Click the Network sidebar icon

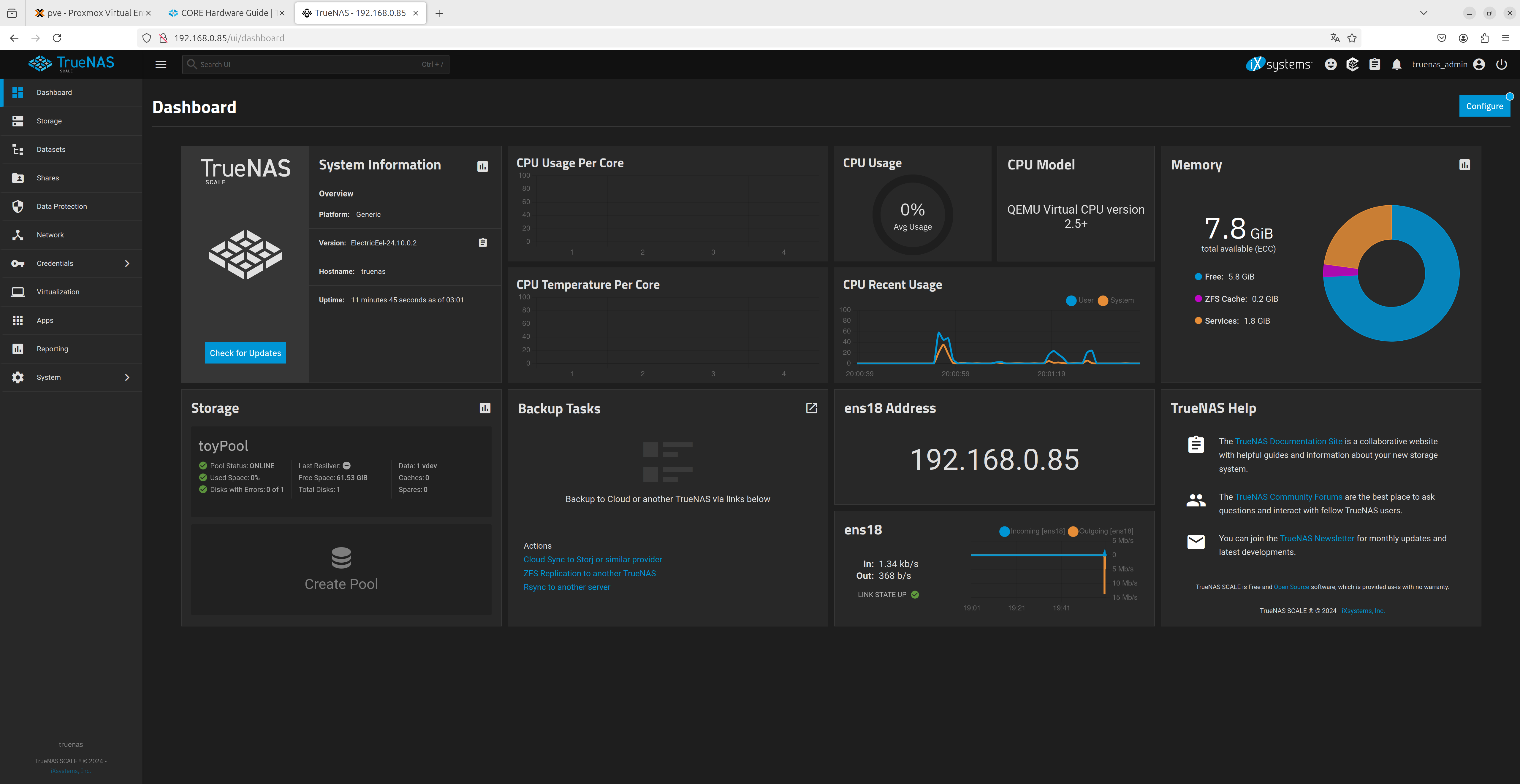[18, 235]
